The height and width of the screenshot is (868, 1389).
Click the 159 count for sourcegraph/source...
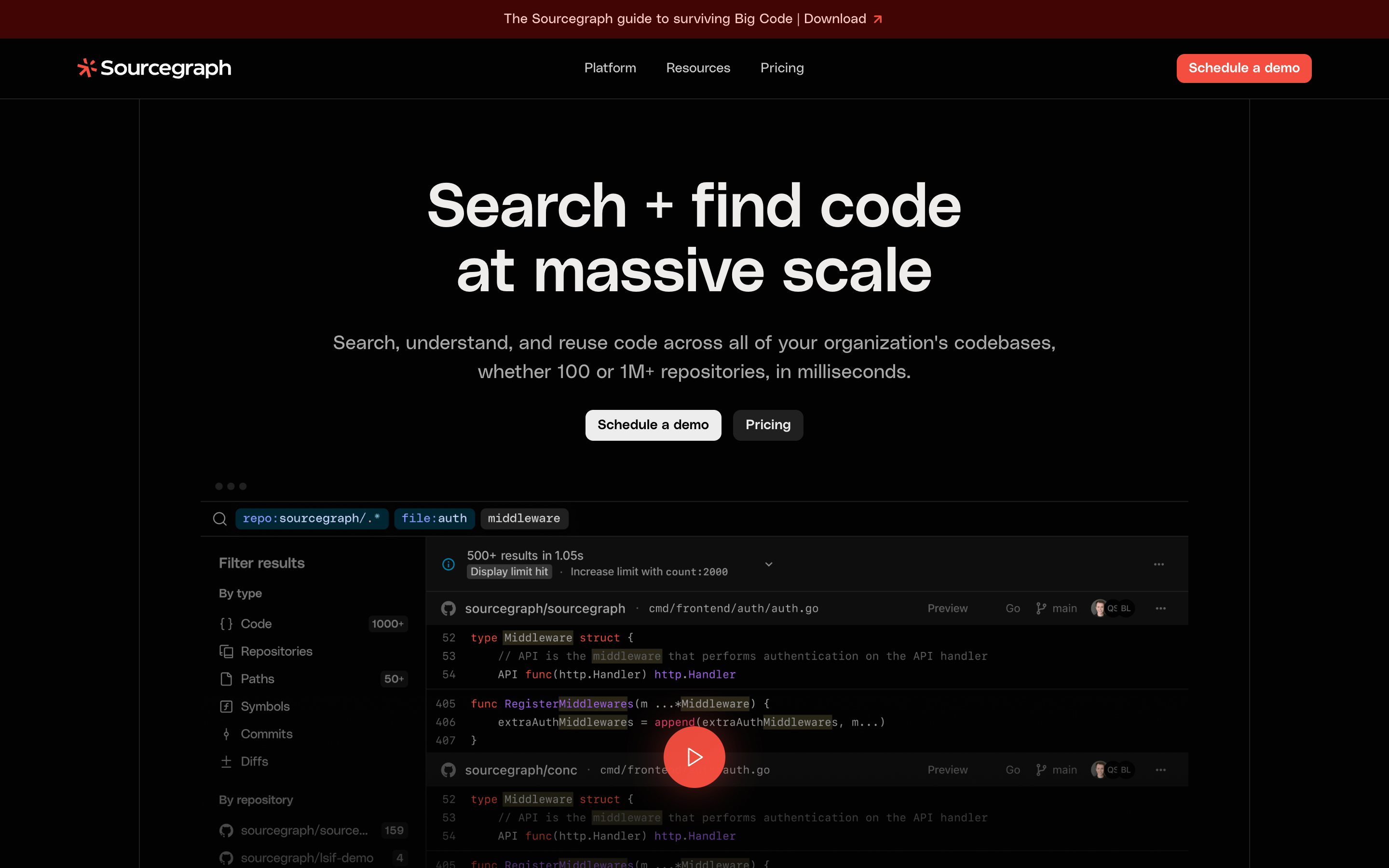pos(395,831)
